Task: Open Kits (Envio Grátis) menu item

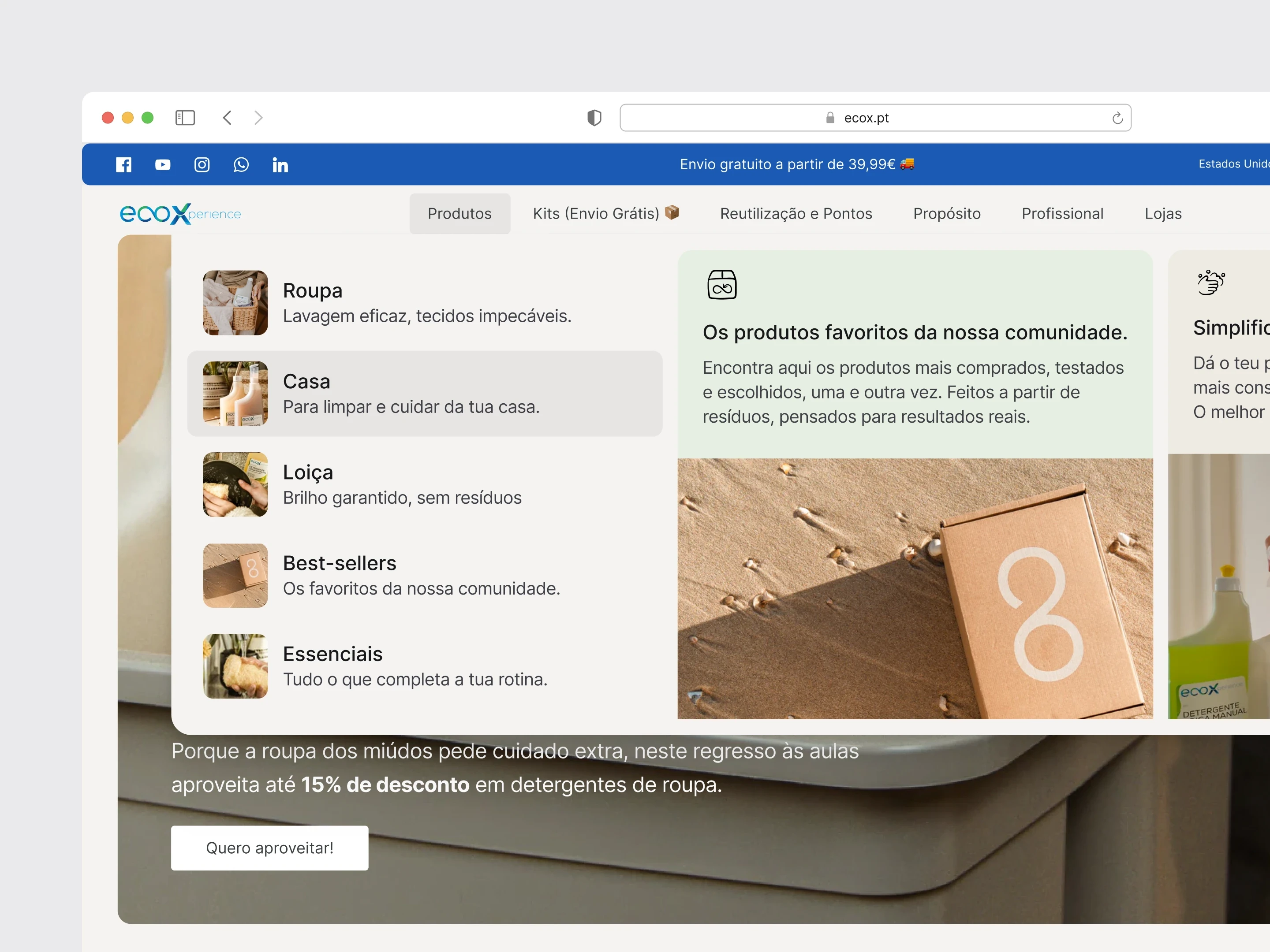Action: click(605, 213)
